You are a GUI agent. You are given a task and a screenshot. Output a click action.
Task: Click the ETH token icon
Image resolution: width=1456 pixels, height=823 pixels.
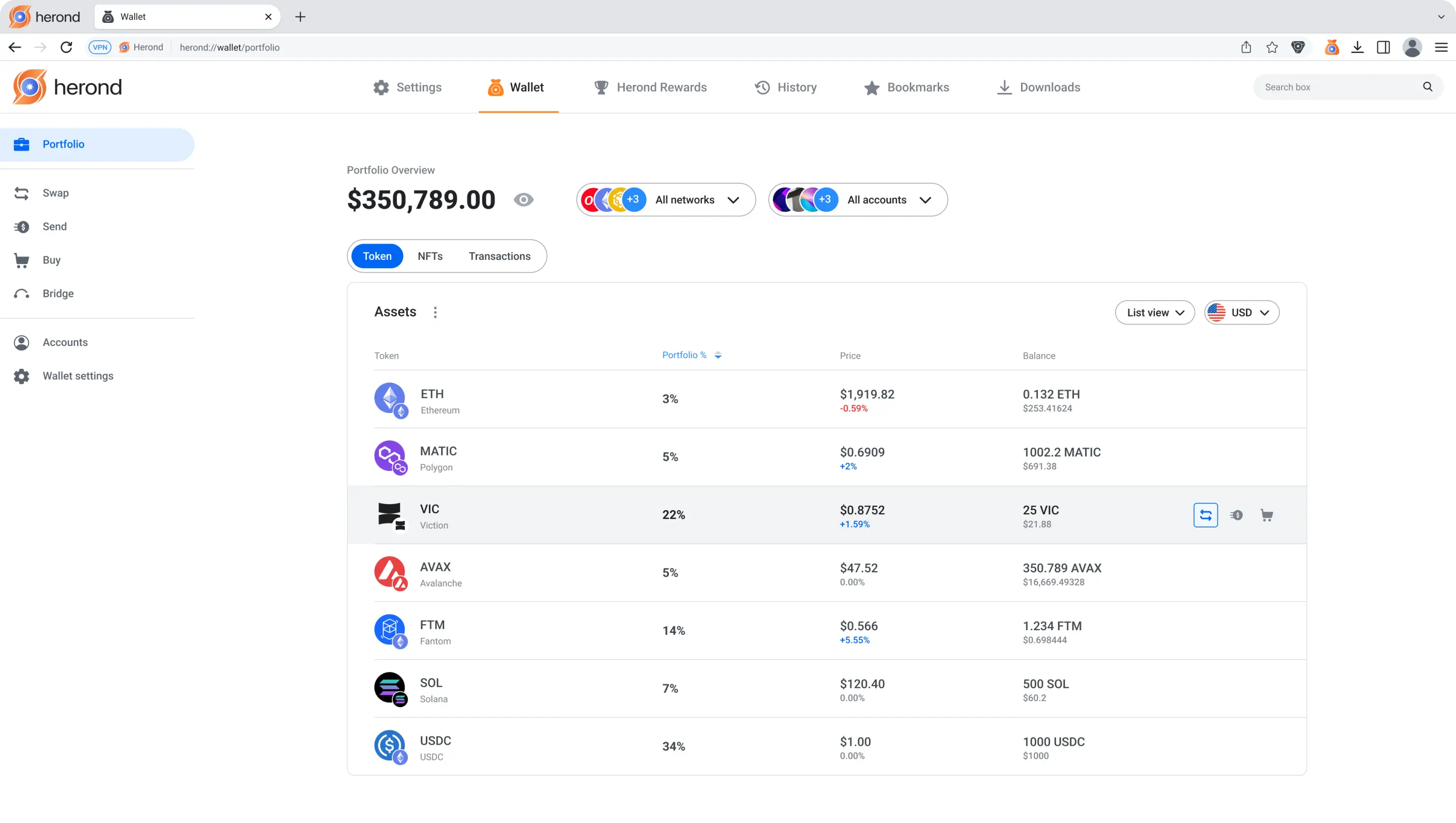pos(391,400)
